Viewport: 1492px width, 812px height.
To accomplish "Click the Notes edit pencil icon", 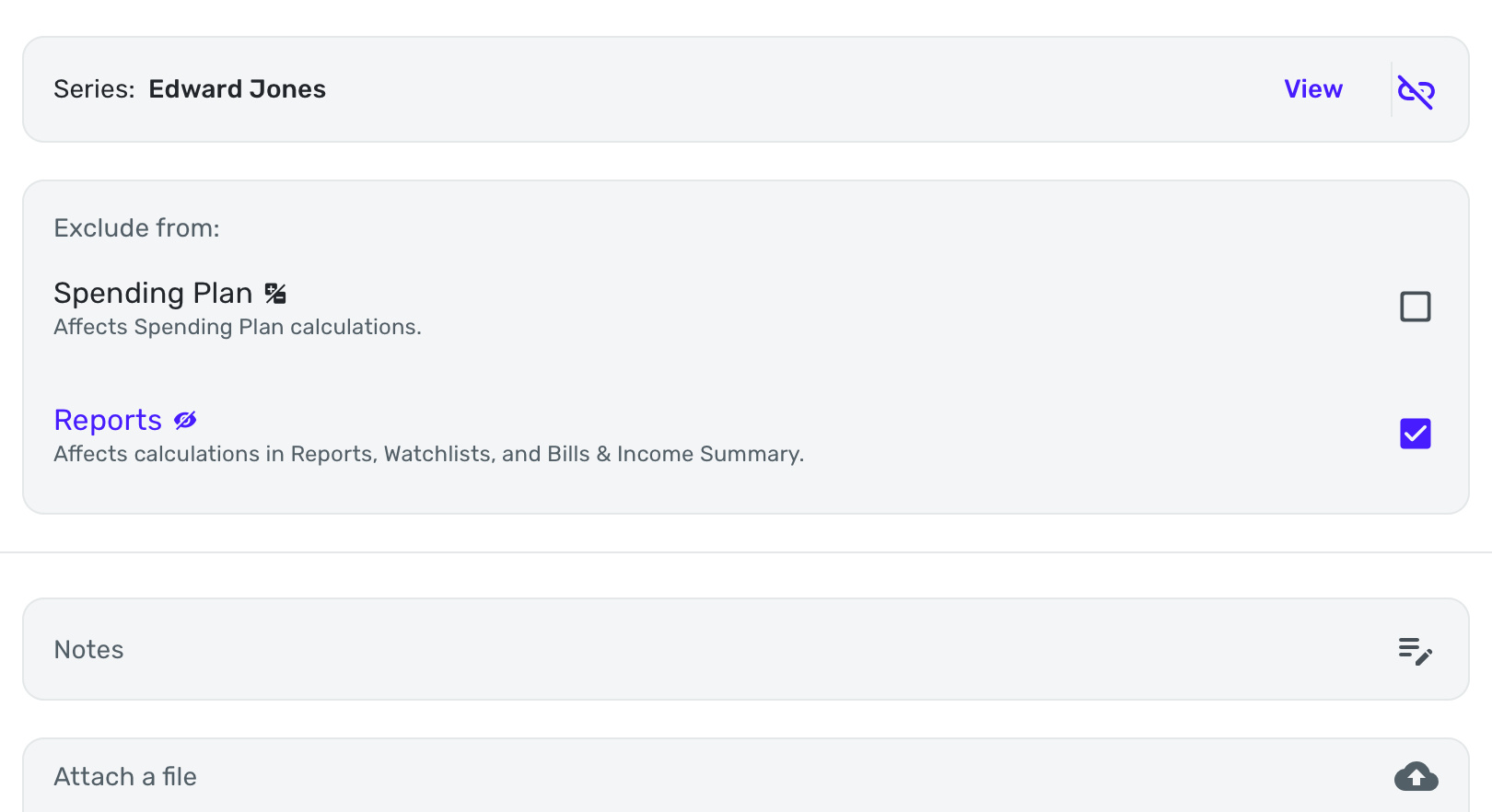I will (x=1416, y=651).
